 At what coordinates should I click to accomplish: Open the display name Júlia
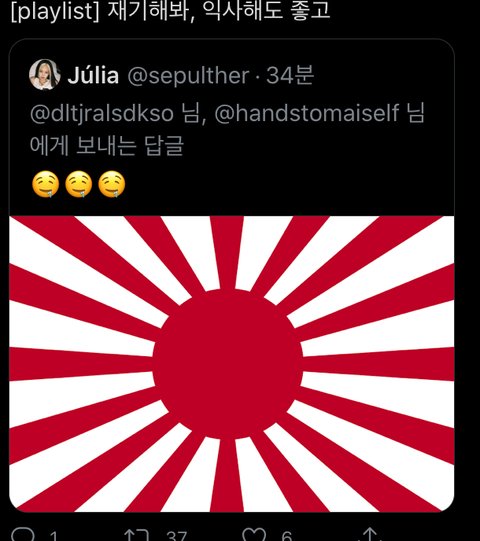[93, 76]
